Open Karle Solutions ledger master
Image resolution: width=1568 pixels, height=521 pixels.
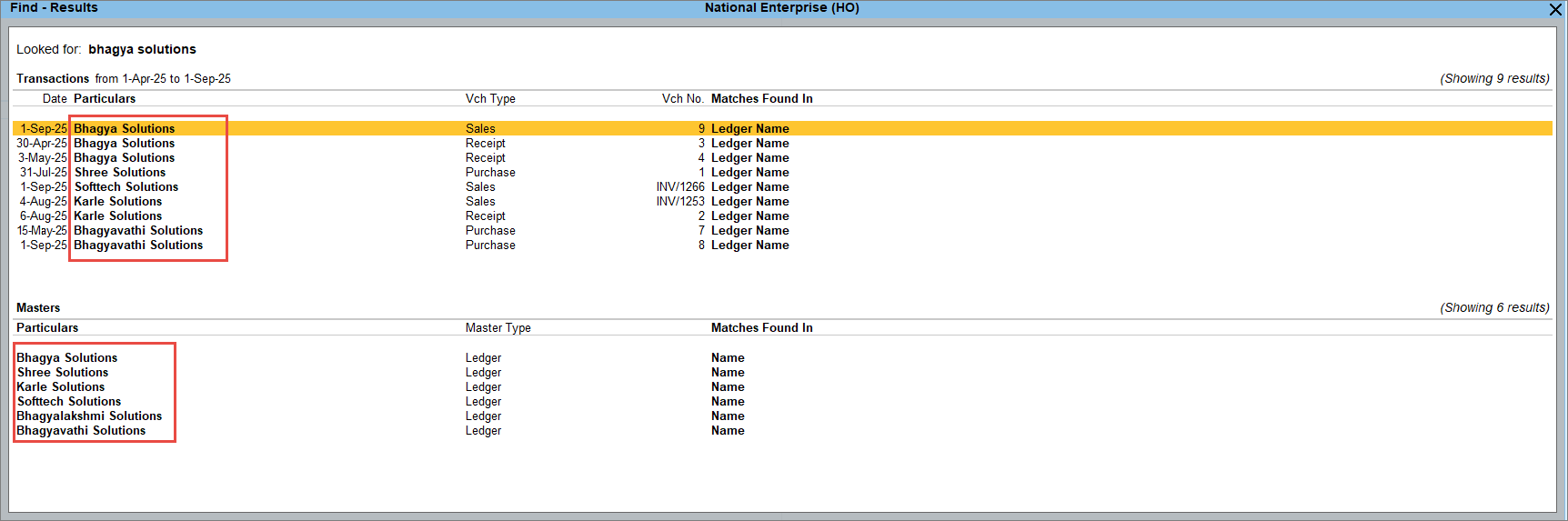point(60,387)
